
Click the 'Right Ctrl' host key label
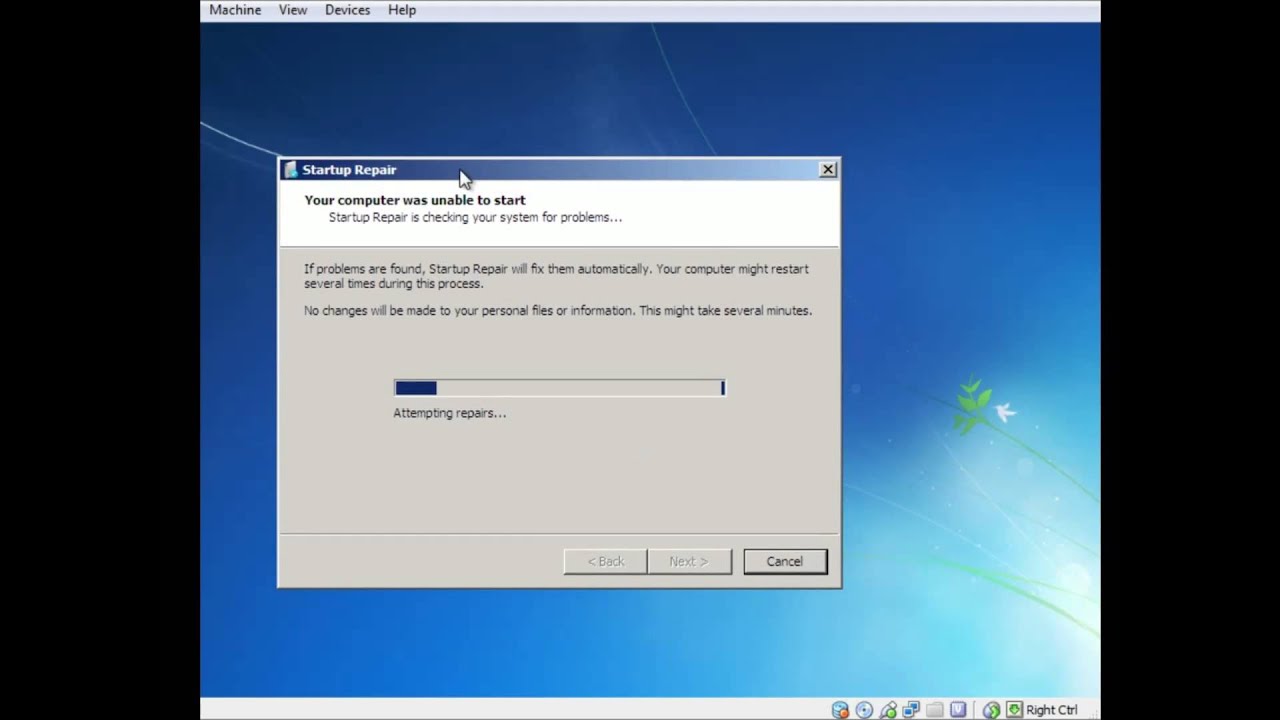(x=1052, y=710)
